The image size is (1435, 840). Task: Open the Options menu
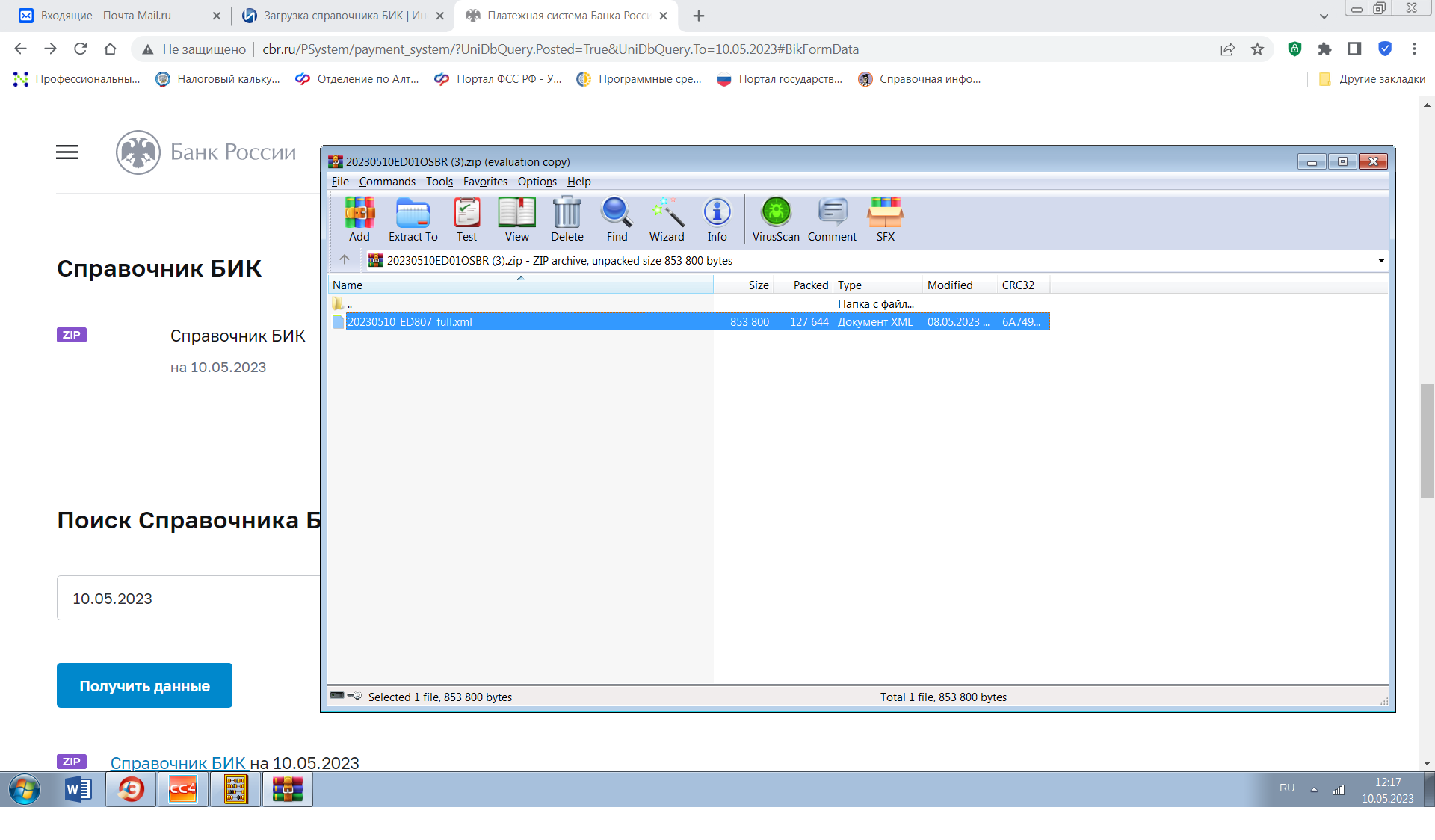[x=537, y=182]
